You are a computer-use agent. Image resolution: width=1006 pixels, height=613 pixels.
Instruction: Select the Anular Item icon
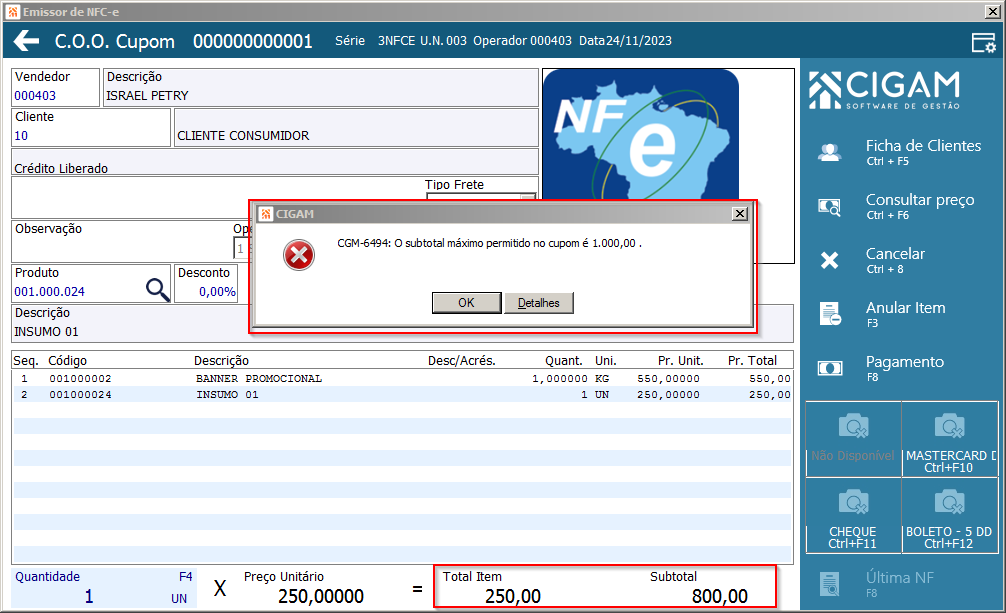coord(830,314)
